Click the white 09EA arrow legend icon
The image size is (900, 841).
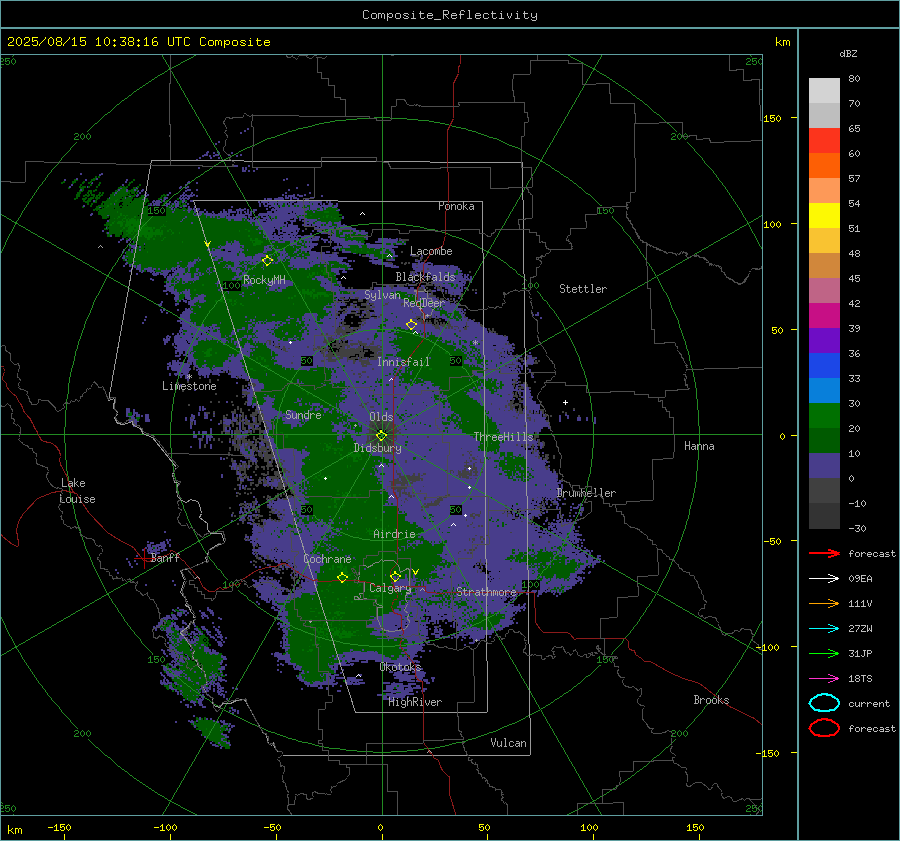[824, 579]
